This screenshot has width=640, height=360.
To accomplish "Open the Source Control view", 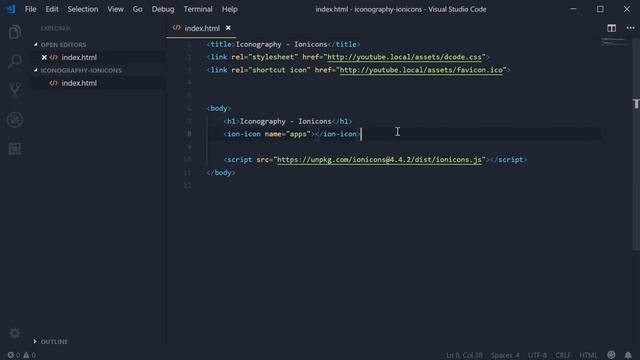I will pyautogui.click(x=15, y=90).
